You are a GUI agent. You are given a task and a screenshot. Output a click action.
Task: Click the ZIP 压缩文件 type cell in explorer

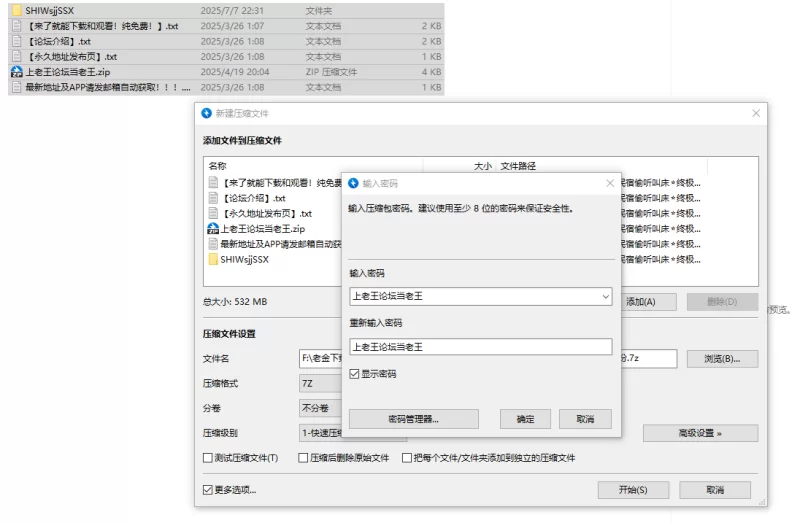pos(331,71)
